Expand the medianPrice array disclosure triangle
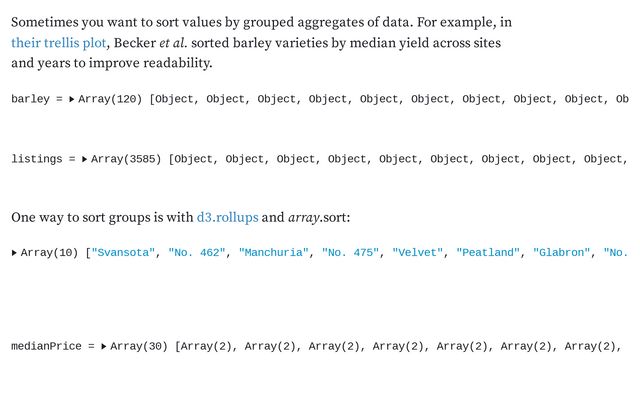The height and width of the screenshot is (400, 640). (103, 346)
